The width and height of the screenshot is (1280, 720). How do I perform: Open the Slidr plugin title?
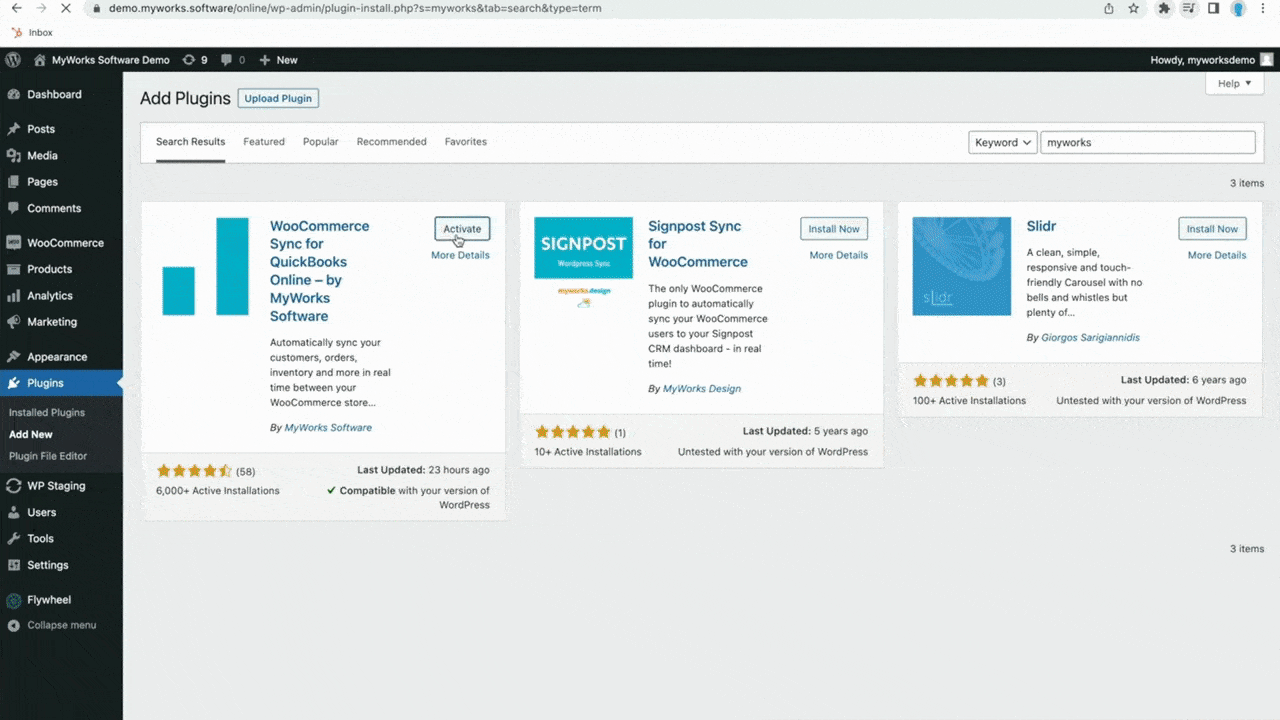pos(1041,226)
